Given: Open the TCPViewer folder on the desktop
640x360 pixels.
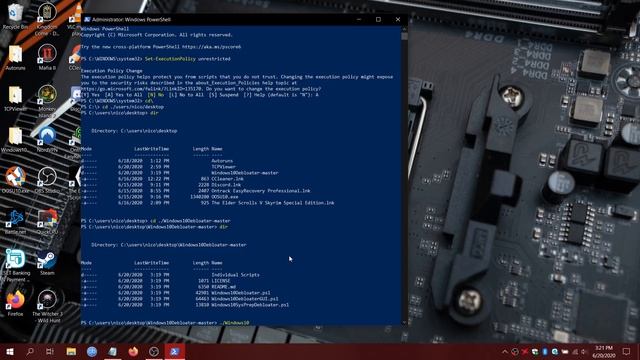Looking at the screenshot, I should coord(15,98).
